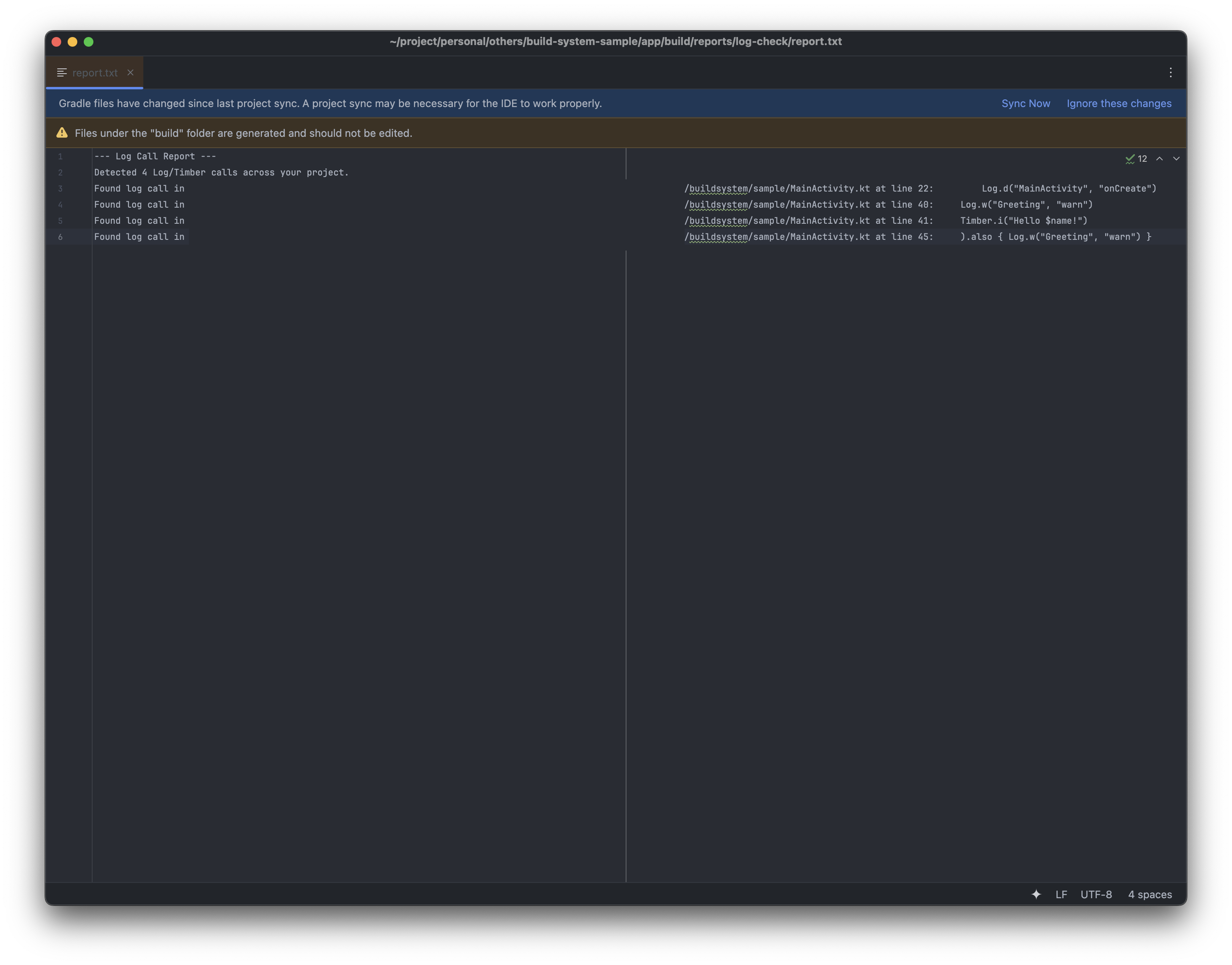Change the LF line separator
The image size is (1232, 965).
1061,895
